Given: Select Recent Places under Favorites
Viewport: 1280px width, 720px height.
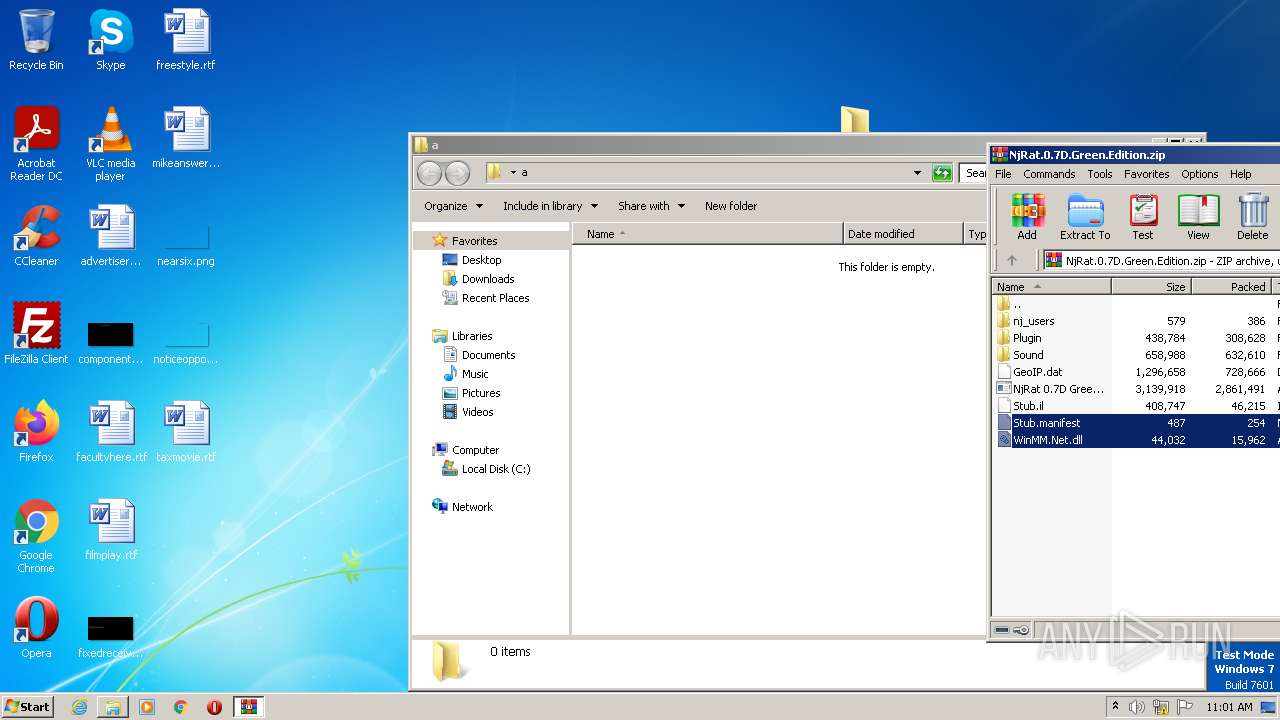Looking at the screenshot, I should 486,298.
